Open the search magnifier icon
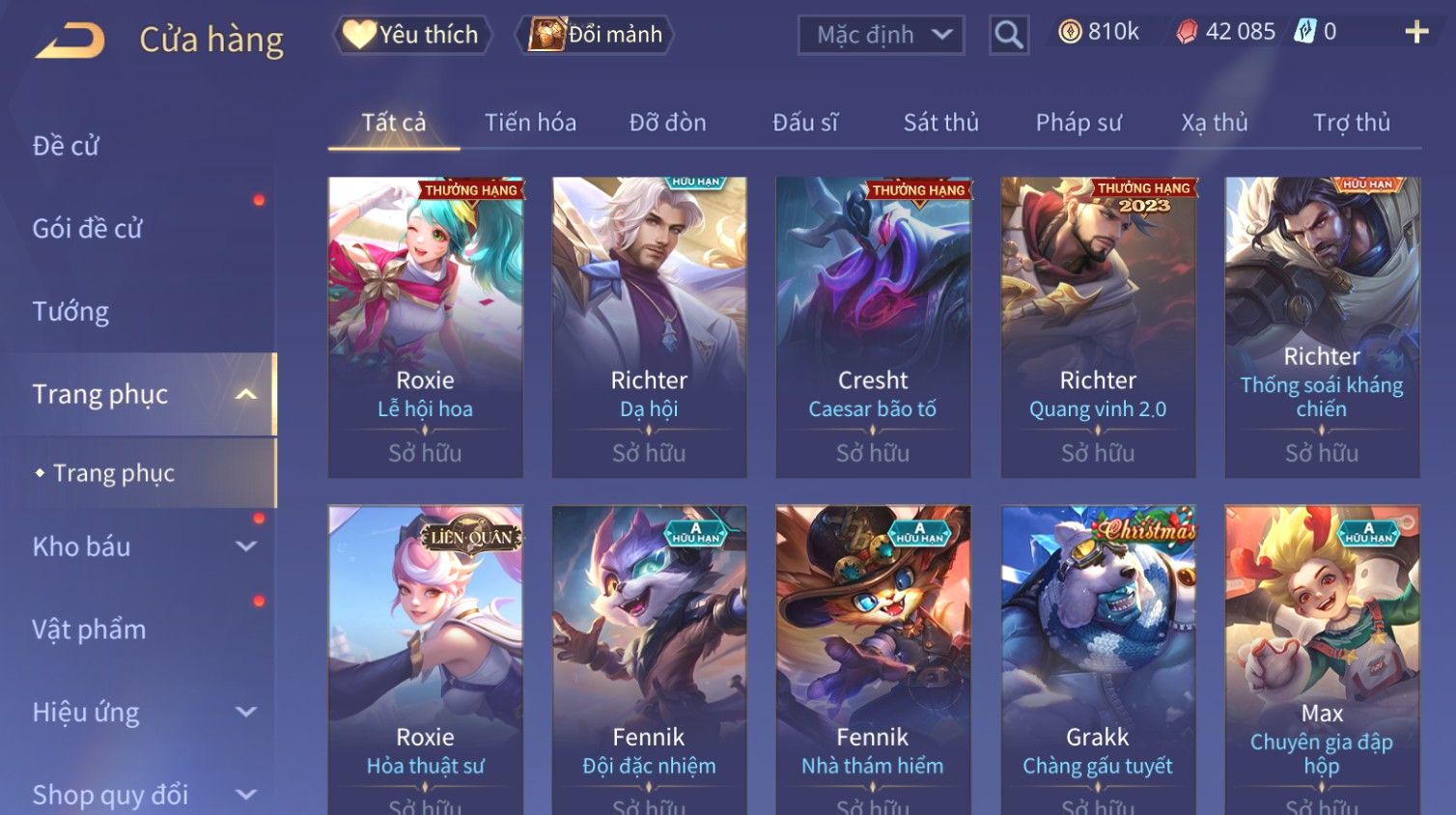Image resolution: width=1456 pixels, height=815 pixels. tap(1009, 35)
